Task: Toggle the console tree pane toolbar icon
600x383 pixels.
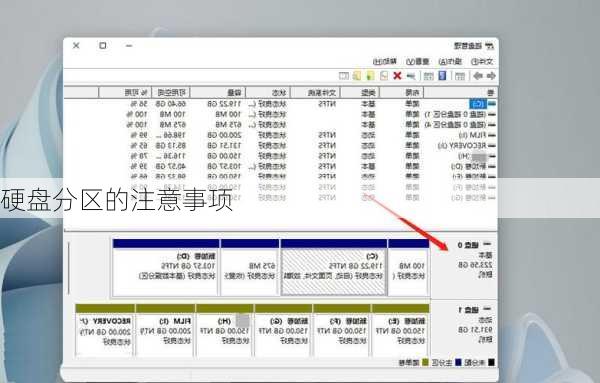Action: 460,76
